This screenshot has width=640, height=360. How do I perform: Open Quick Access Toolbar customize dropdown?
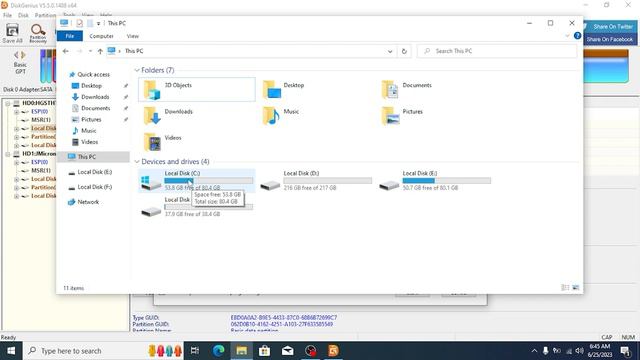click(98, 24)
